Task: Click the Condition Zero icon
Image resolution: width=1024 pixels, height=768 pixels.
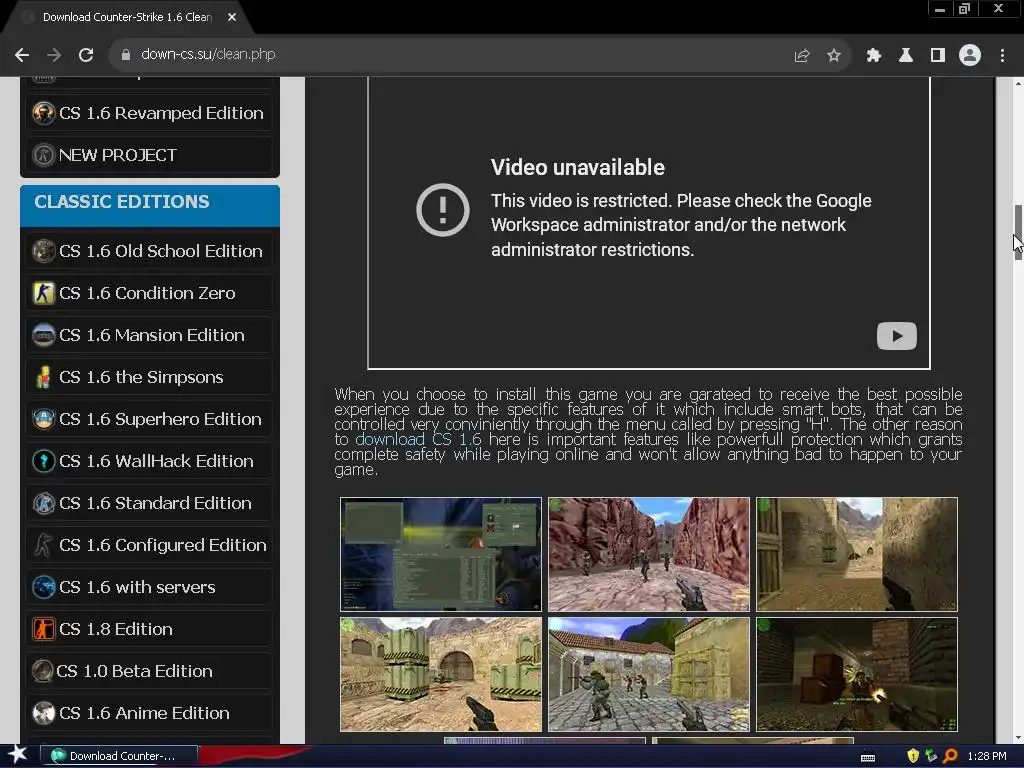Action: pos(43,293)
